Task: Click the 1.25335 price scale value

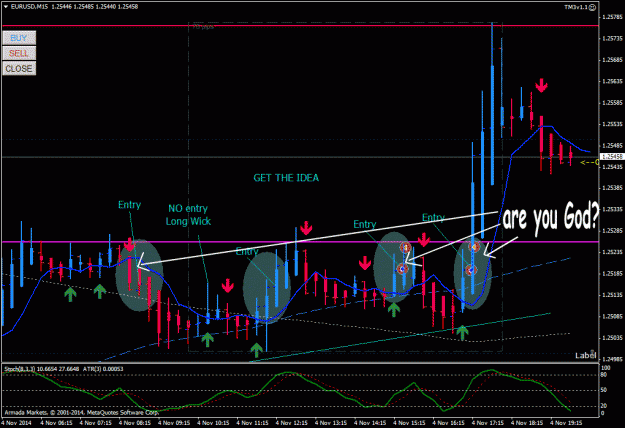Action: [612, 209]
